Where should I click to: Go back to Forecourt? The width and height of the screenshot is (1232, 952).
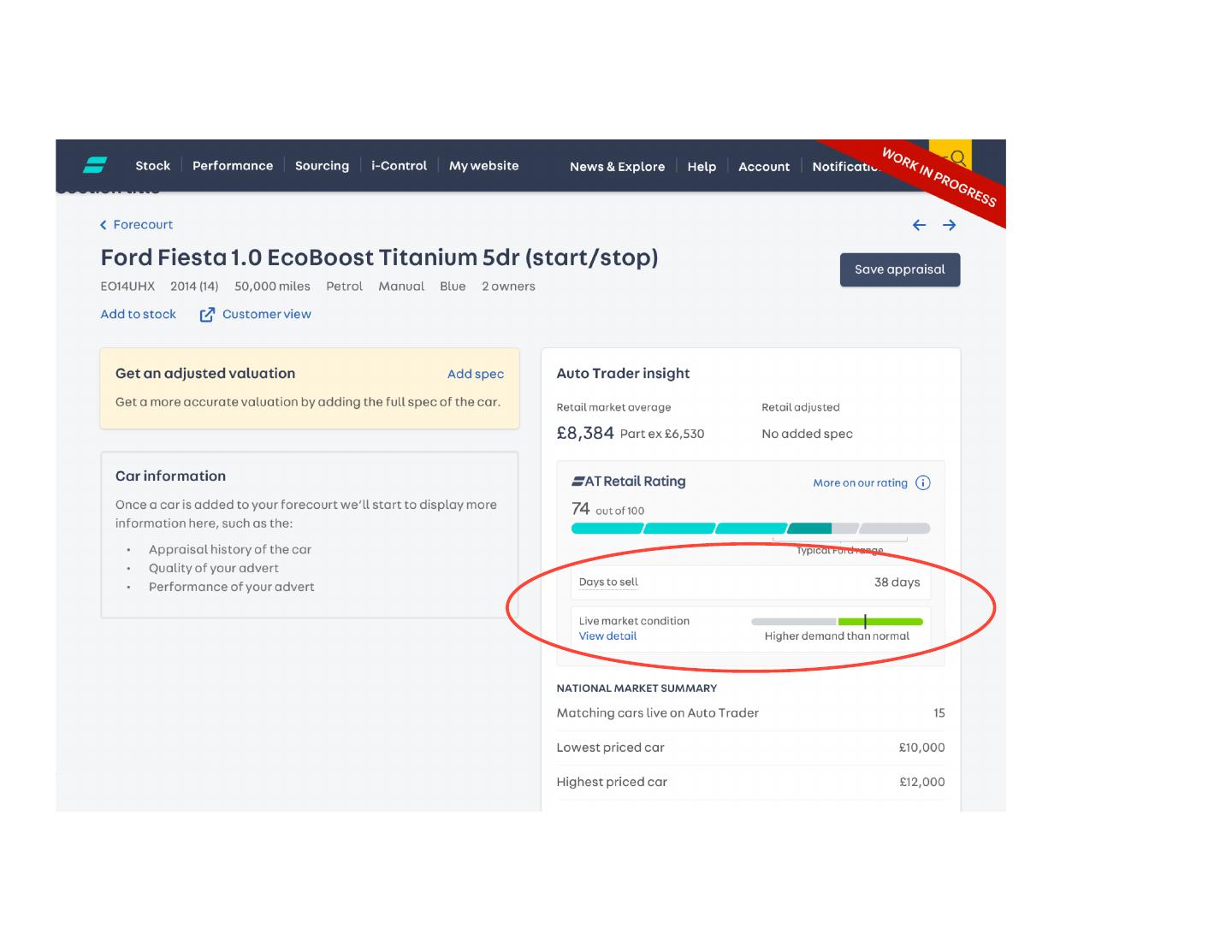(x=137, y=224)
